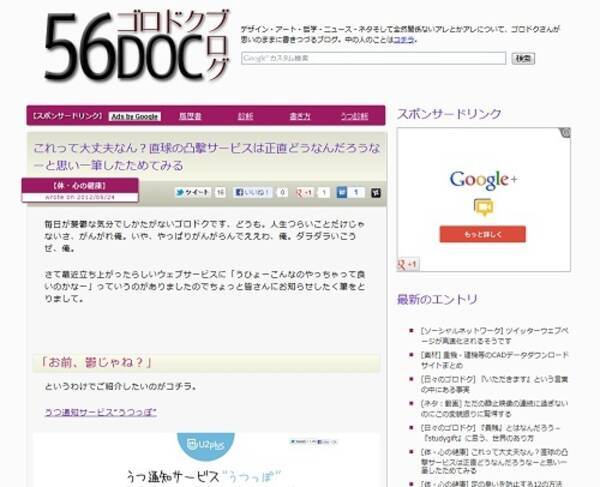Click the 「お前、鬱じゃね？」 section heading
The height and width of the screenshot is (487, 600).
pos(96,362)
